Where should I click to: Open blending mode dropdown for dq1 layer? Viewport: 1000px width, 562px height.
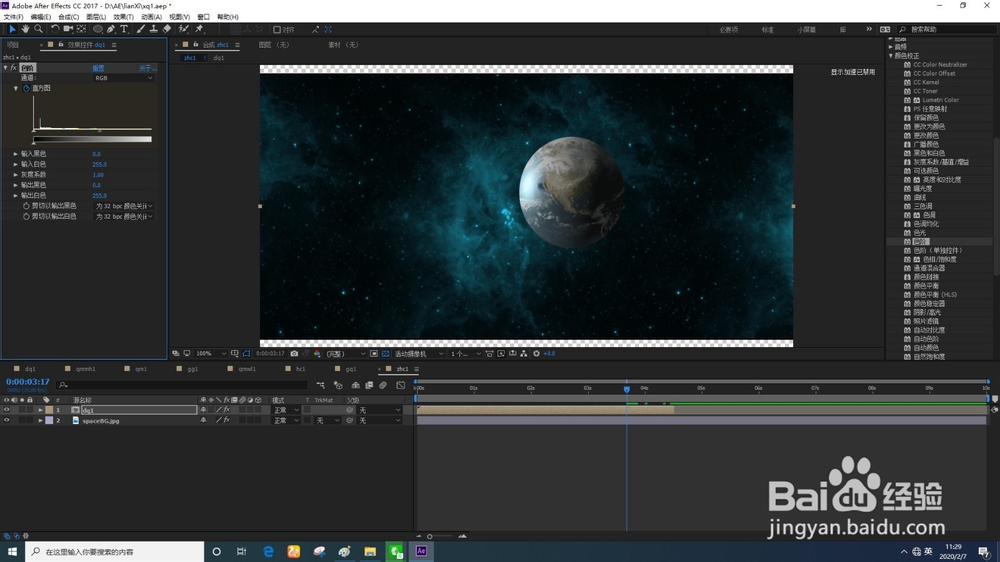pos(286,410)
